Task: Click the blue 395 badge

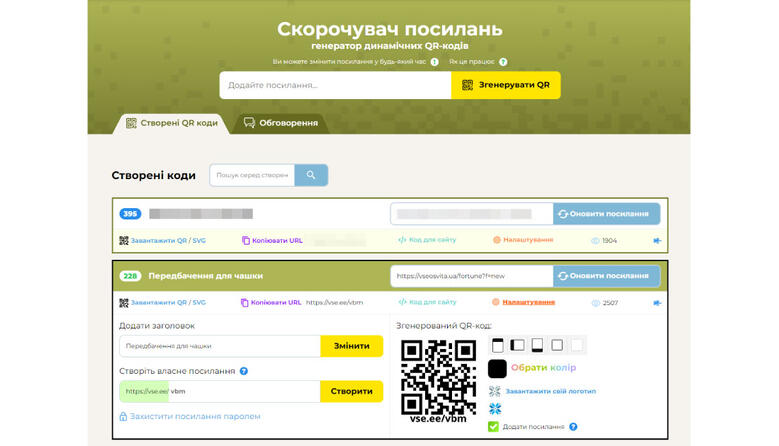Action: coord(130,214)
